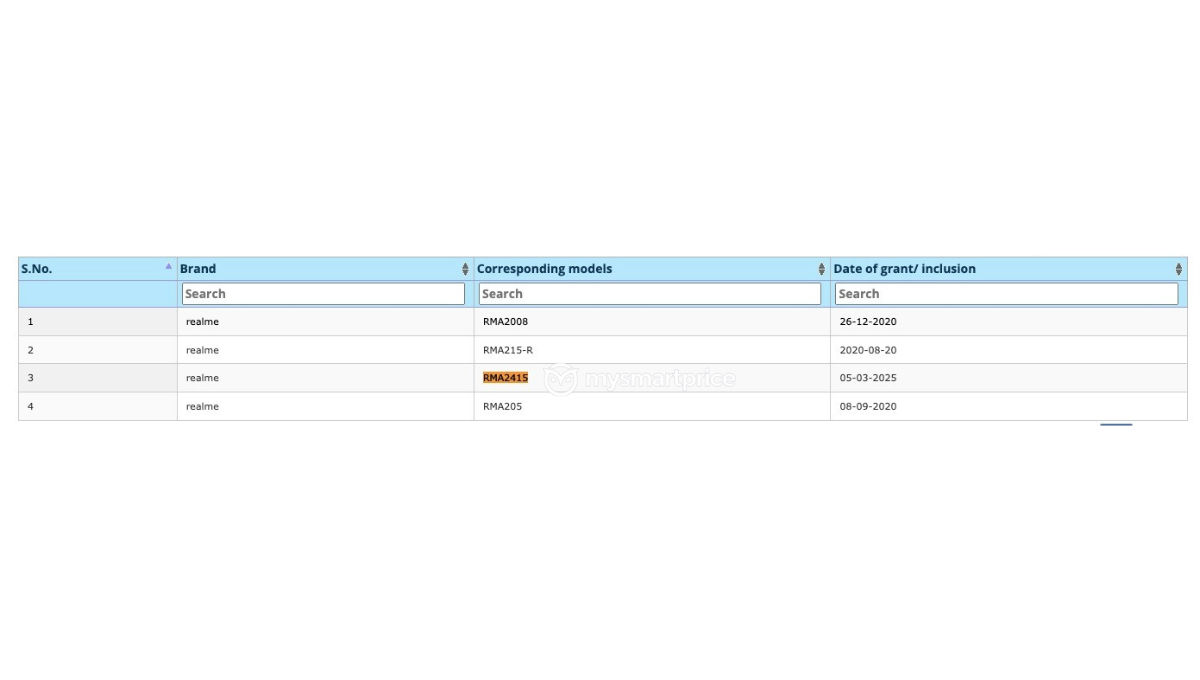The height and width of the screenshot is (680, 1200).
Task: Select the S.No. column header
Action: point(37,269)
